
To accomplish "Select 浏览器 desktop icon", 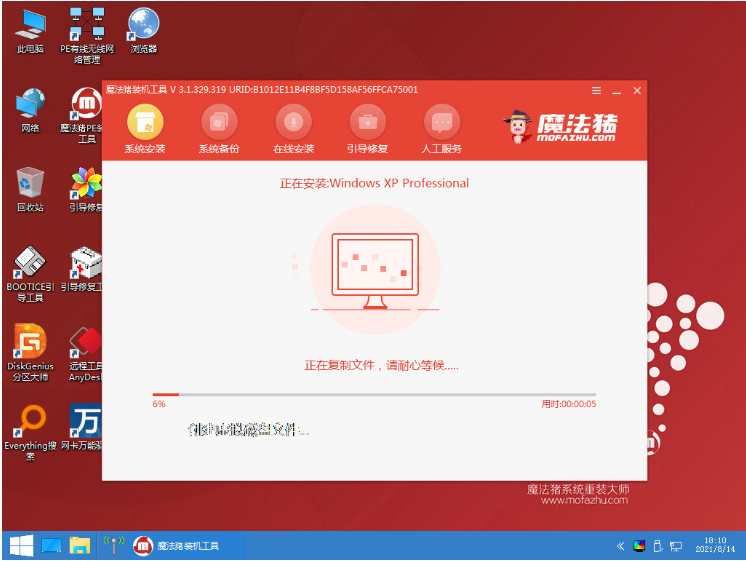I will [144, 31].
